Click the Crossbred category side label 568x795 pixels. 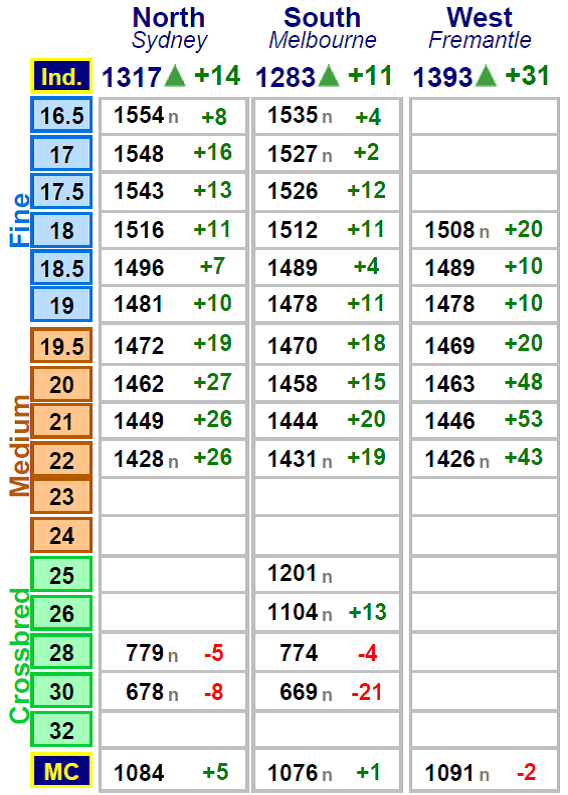point(19,656)
